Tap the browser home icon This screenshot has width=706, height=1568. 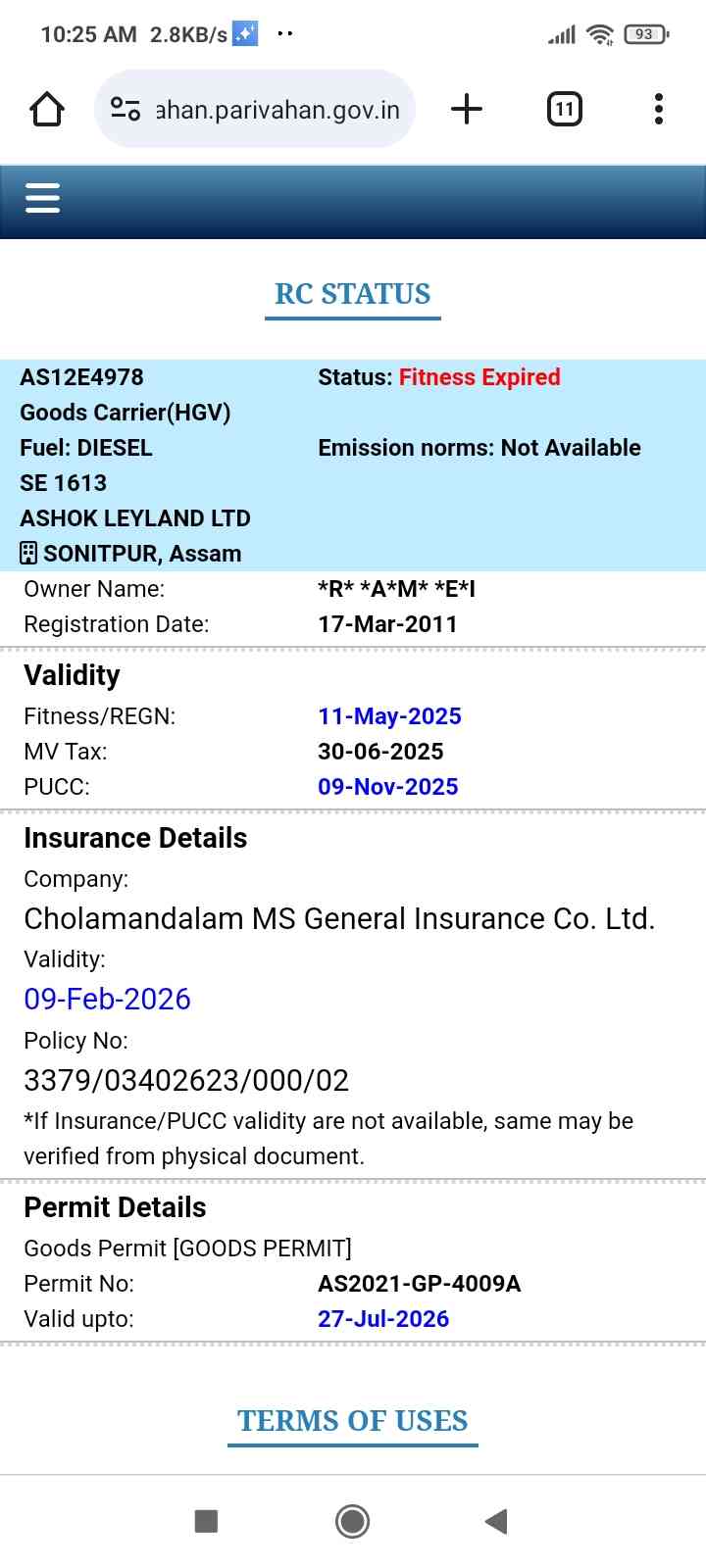tap(47, 109)
